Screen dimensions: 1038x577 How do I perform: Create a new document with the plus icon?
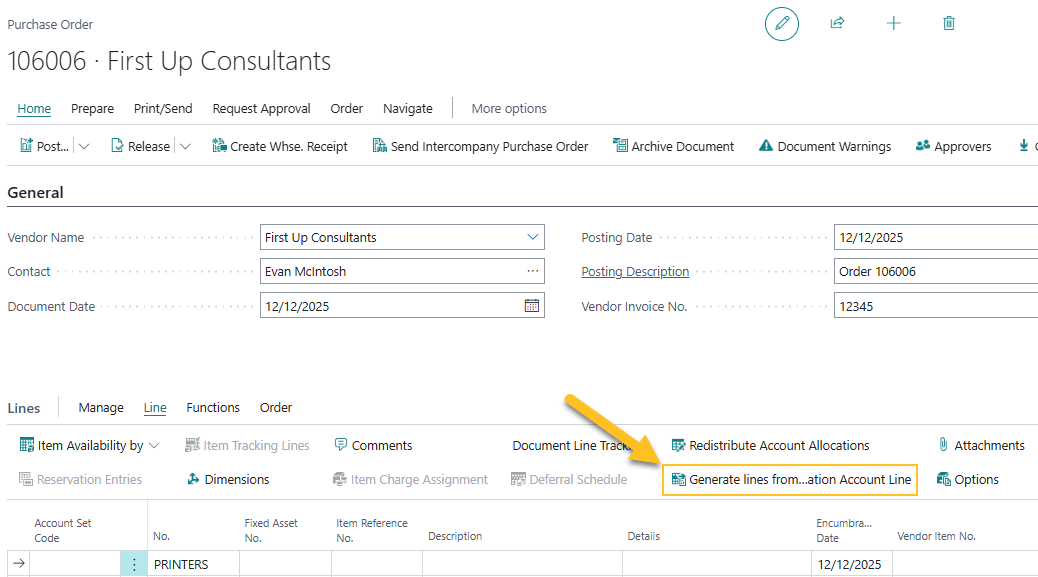893,23
